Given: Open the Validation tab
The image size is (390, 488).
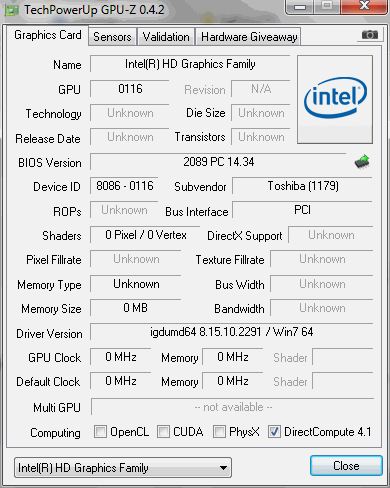Looking at the screenshot, I should tap(166, 37).
